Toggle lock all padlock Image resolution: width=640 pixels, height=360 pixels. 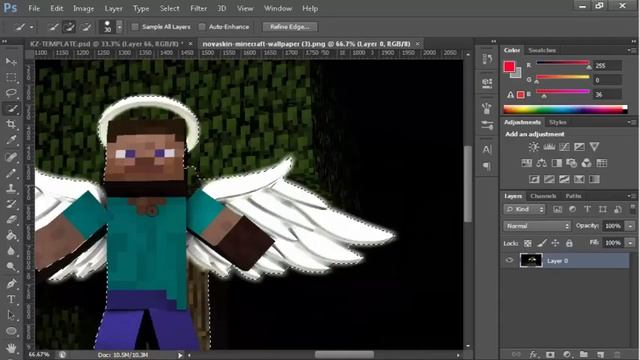tap(569, 243)
